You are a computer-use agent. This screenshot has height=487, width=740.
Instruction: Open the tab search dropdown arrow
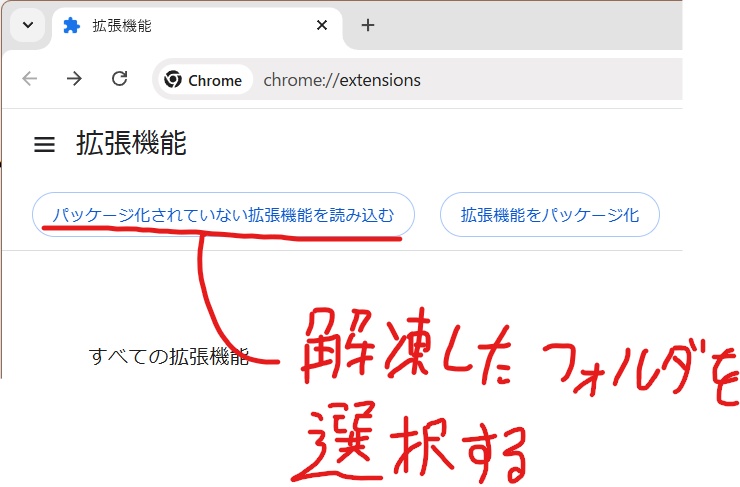point(28,25)
